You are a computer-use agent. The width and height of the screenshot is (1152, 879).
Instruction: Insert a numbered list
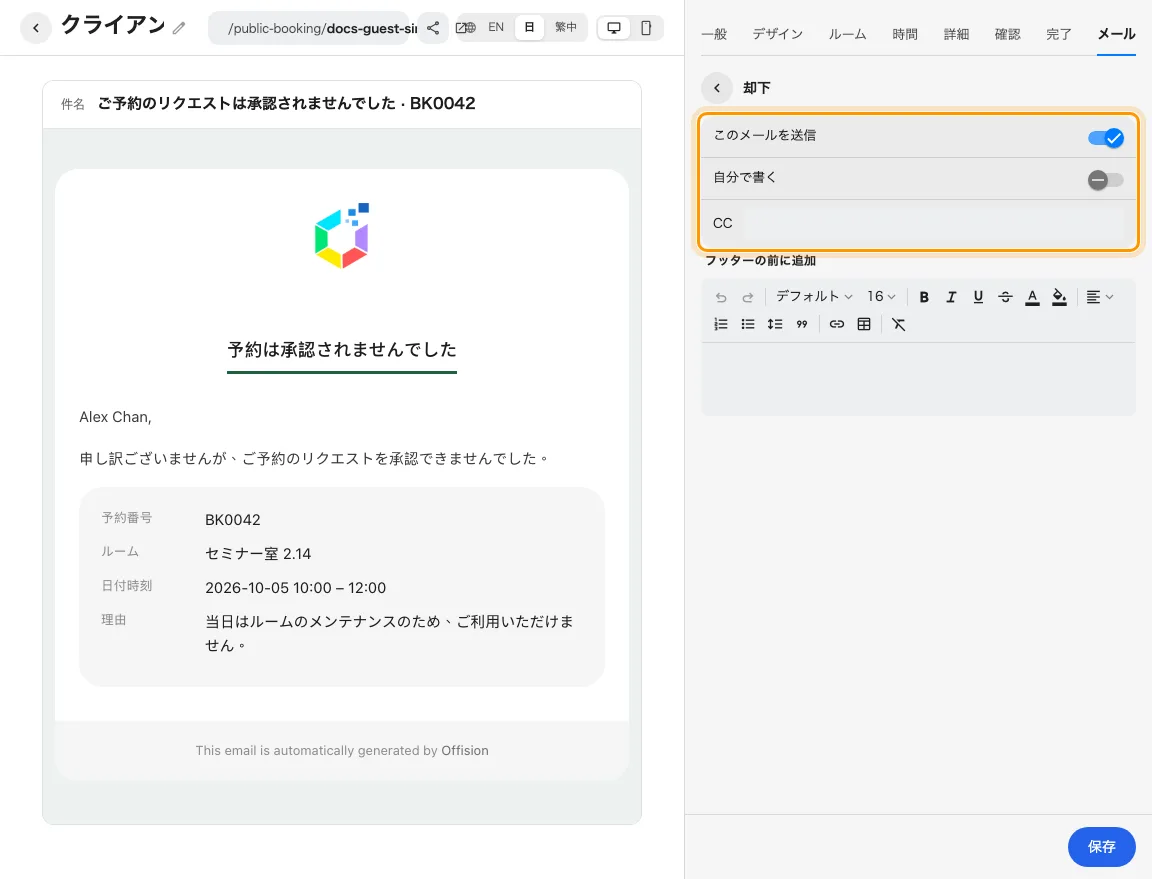[721, 324]
